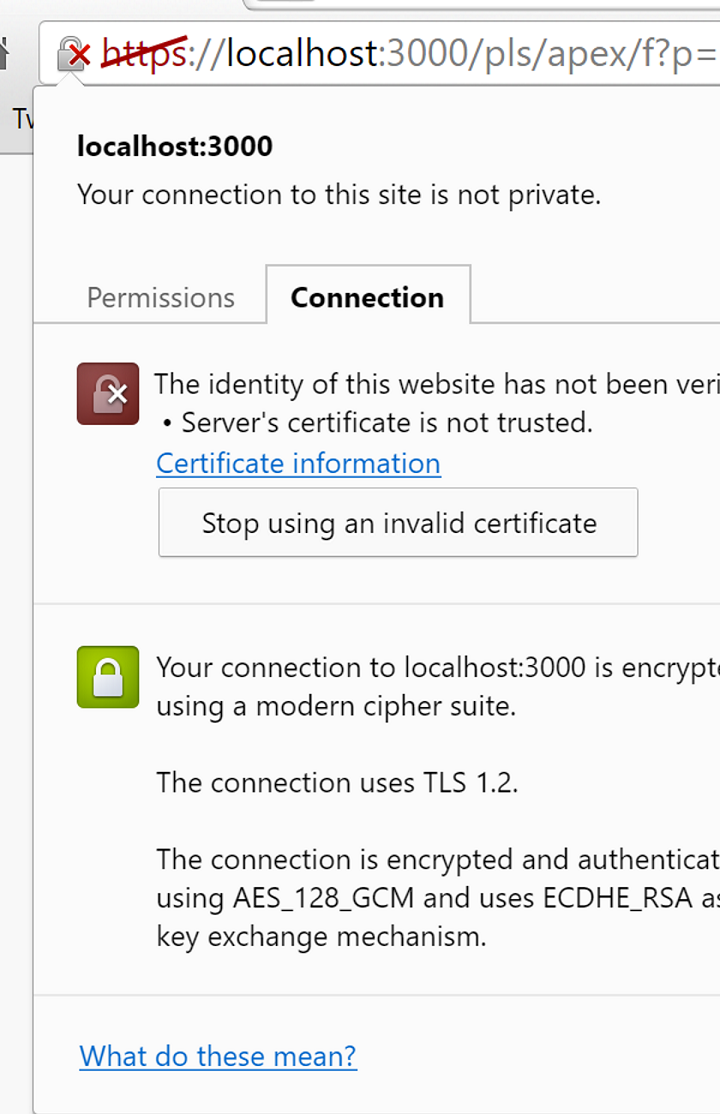Click the green padlock encryption icon

tap(108, 677)
